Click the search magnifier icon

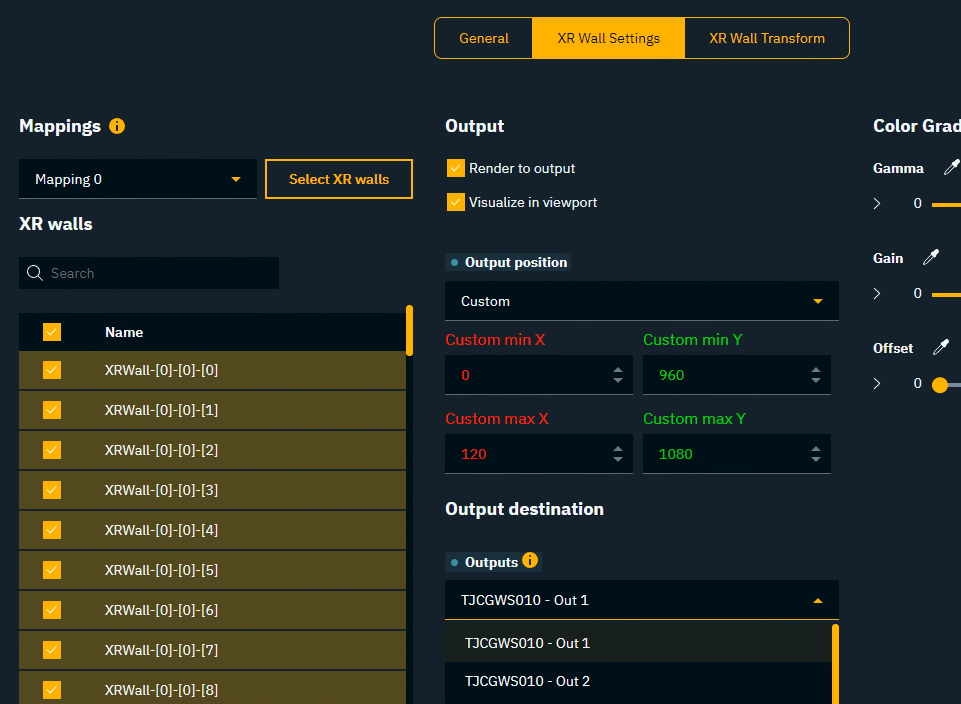(x=35, y=273)
